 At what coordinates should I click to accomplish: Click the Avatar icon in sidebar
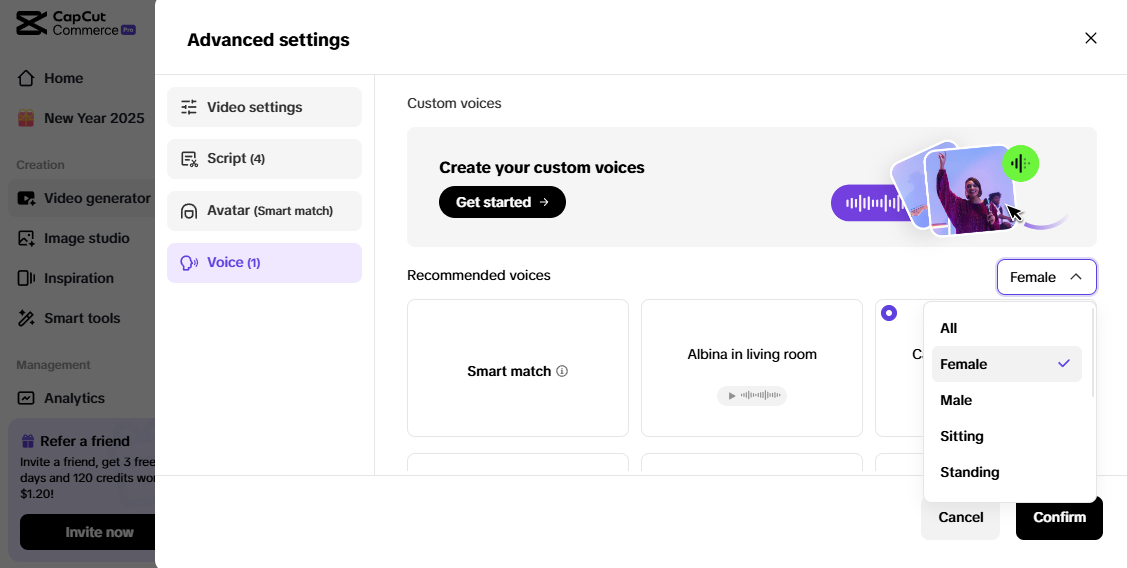189,211
